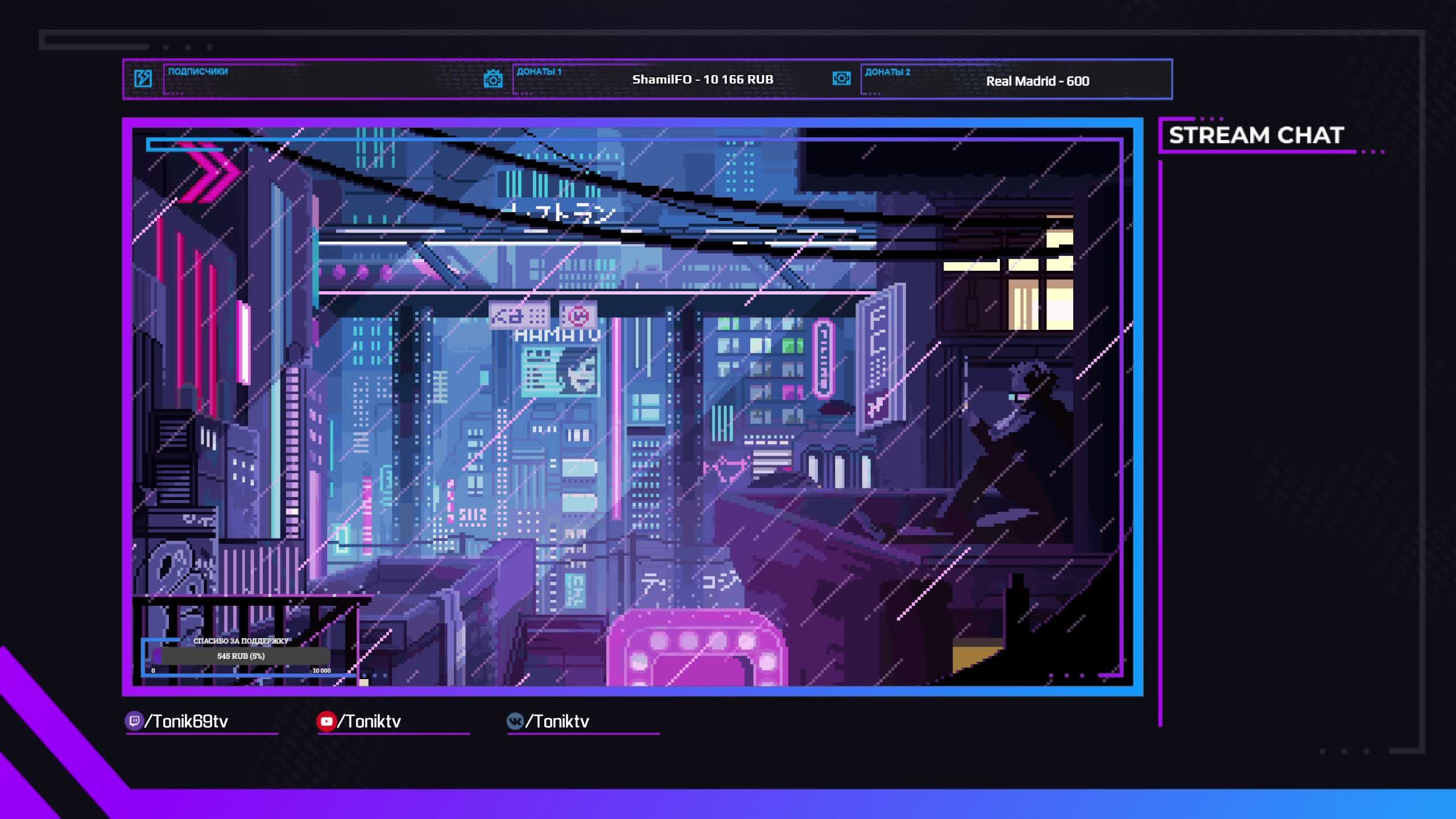Click the YouTube logo icon
Image resolution: width=1456 pixels, height=819 pixels.
(x=326, y=721)
